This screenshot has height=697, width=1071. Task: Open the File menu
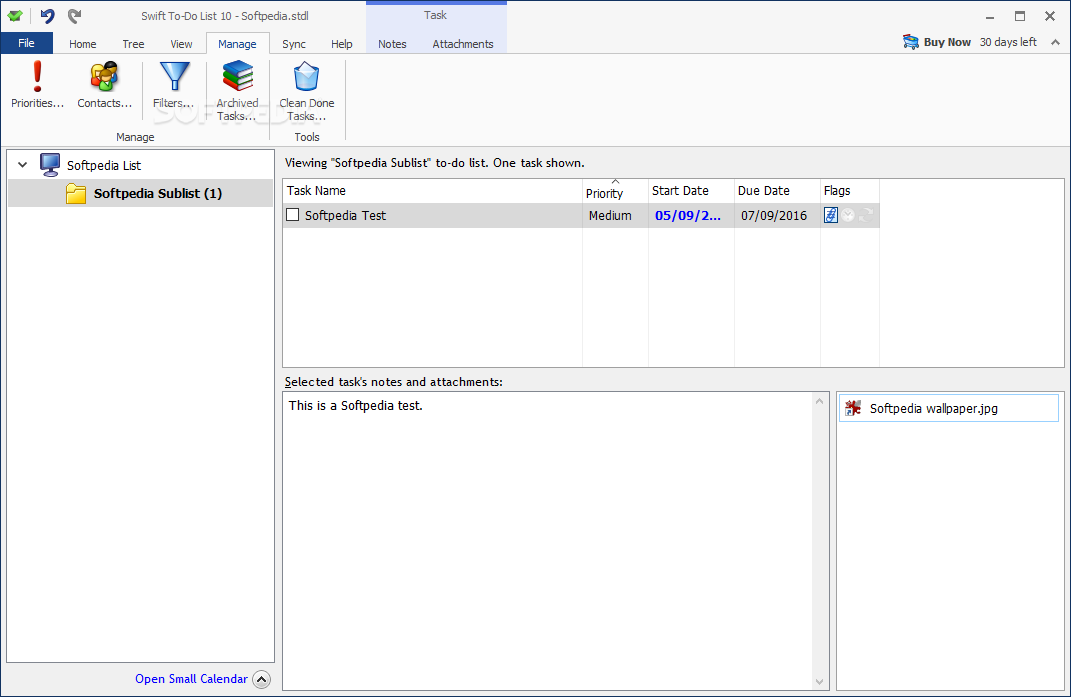(x=27, y=43)
